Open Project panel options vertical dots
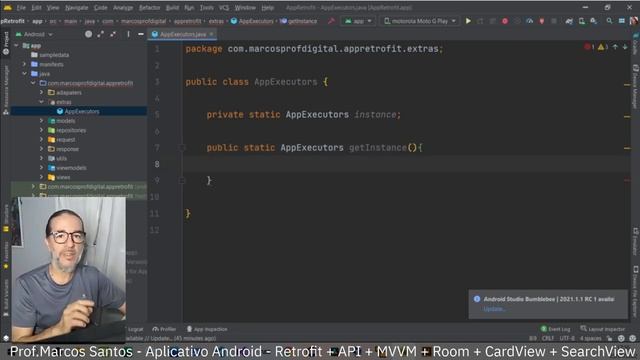Screen dimensions: 640x360 pos(128,34)
